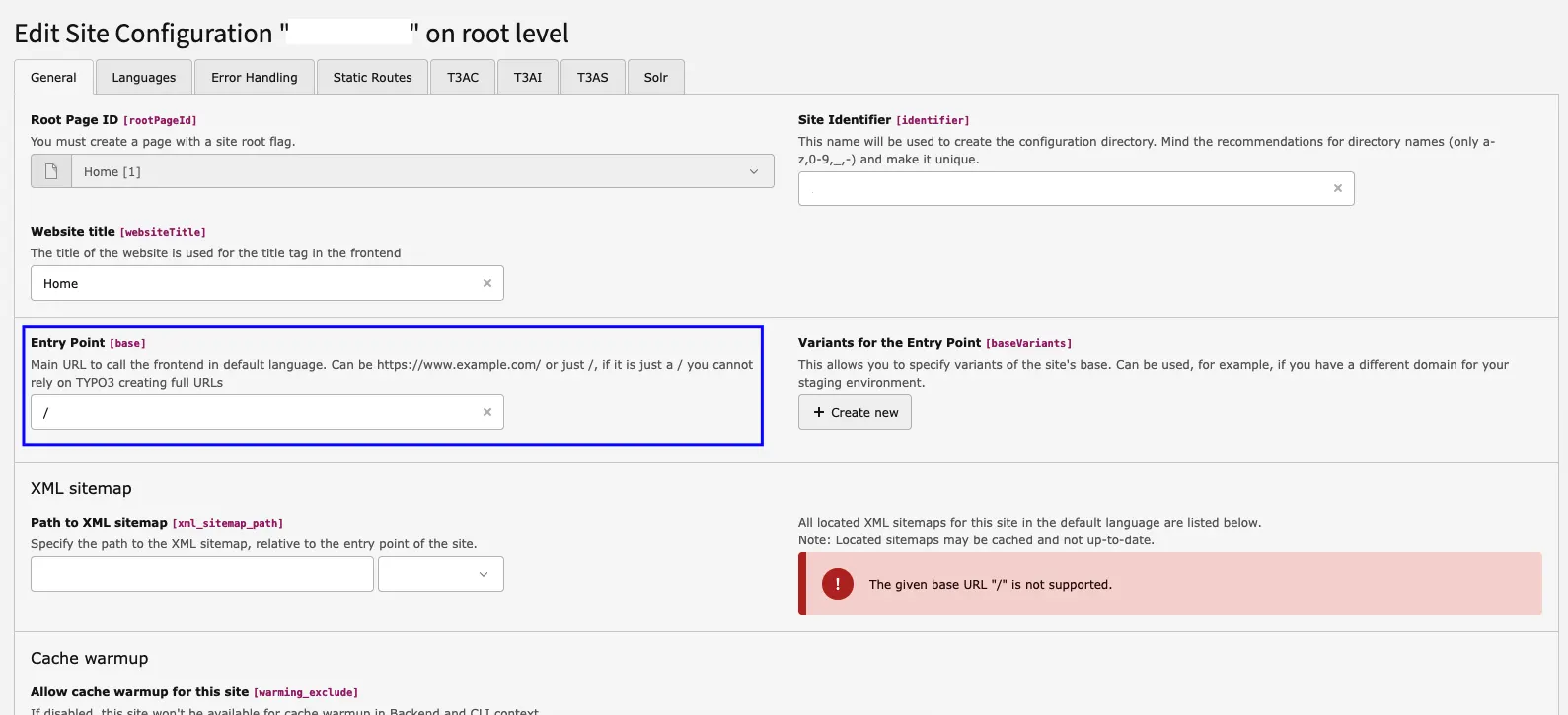
Task: Switch to the T3AC tab
Action: [463, 77]
